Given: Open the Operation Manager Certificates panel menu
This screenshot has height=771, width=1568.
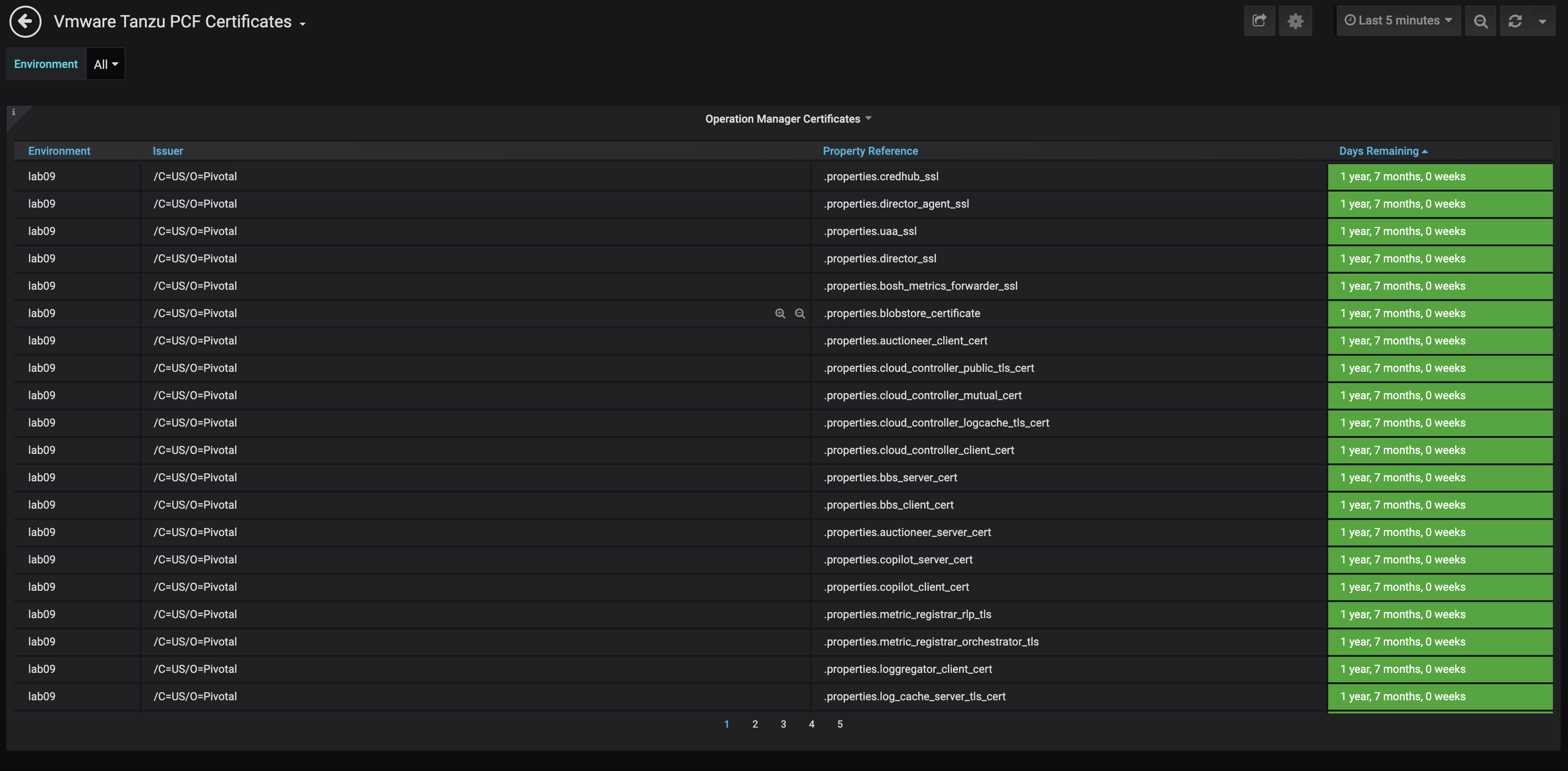Looking at the screenshot, I should pyautogui.click(x=788, y=118).
